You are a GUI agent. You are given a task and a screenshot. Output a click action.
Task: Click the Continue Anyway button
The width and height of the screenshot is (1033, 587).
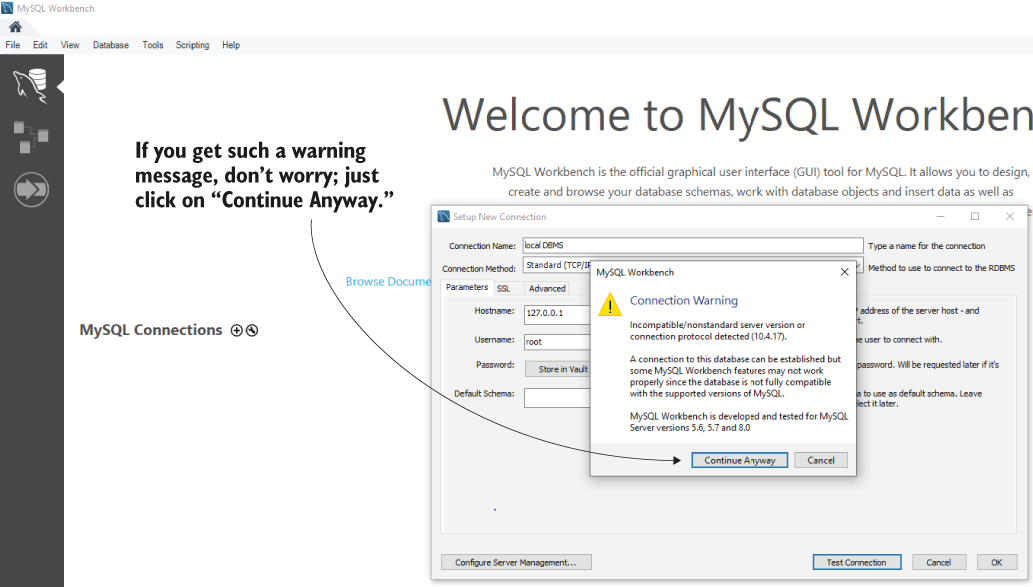click(739, 460)
